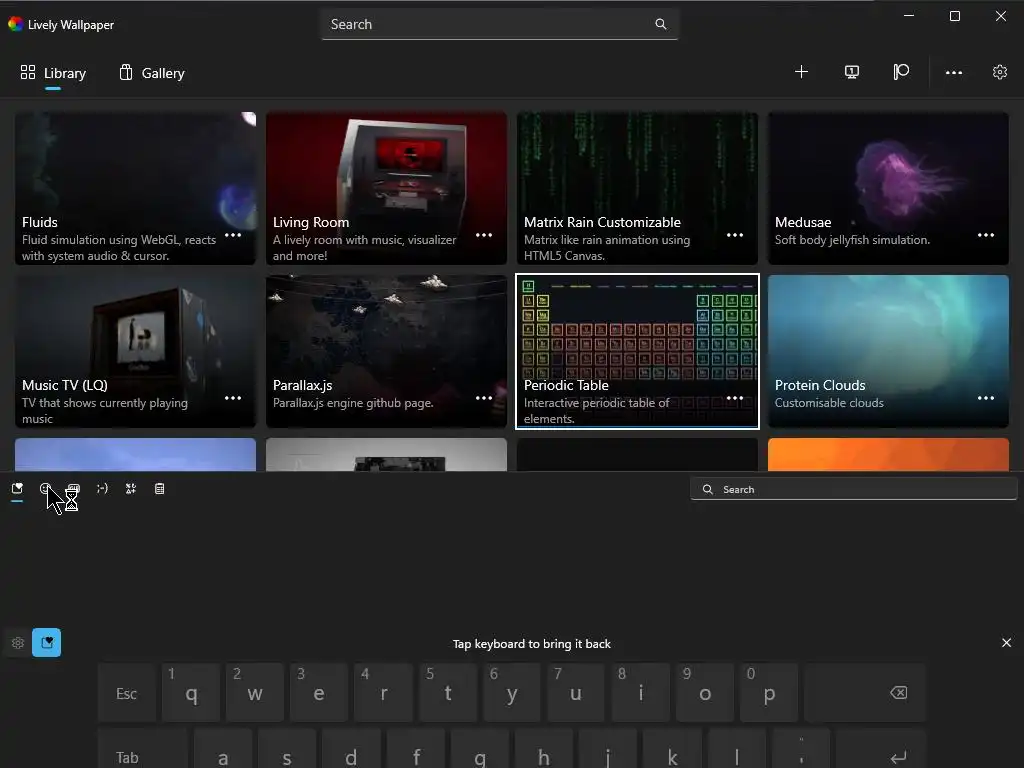1024x768 pixels.
Task: Tap the p key on touch keyboard
Action: 769,693
